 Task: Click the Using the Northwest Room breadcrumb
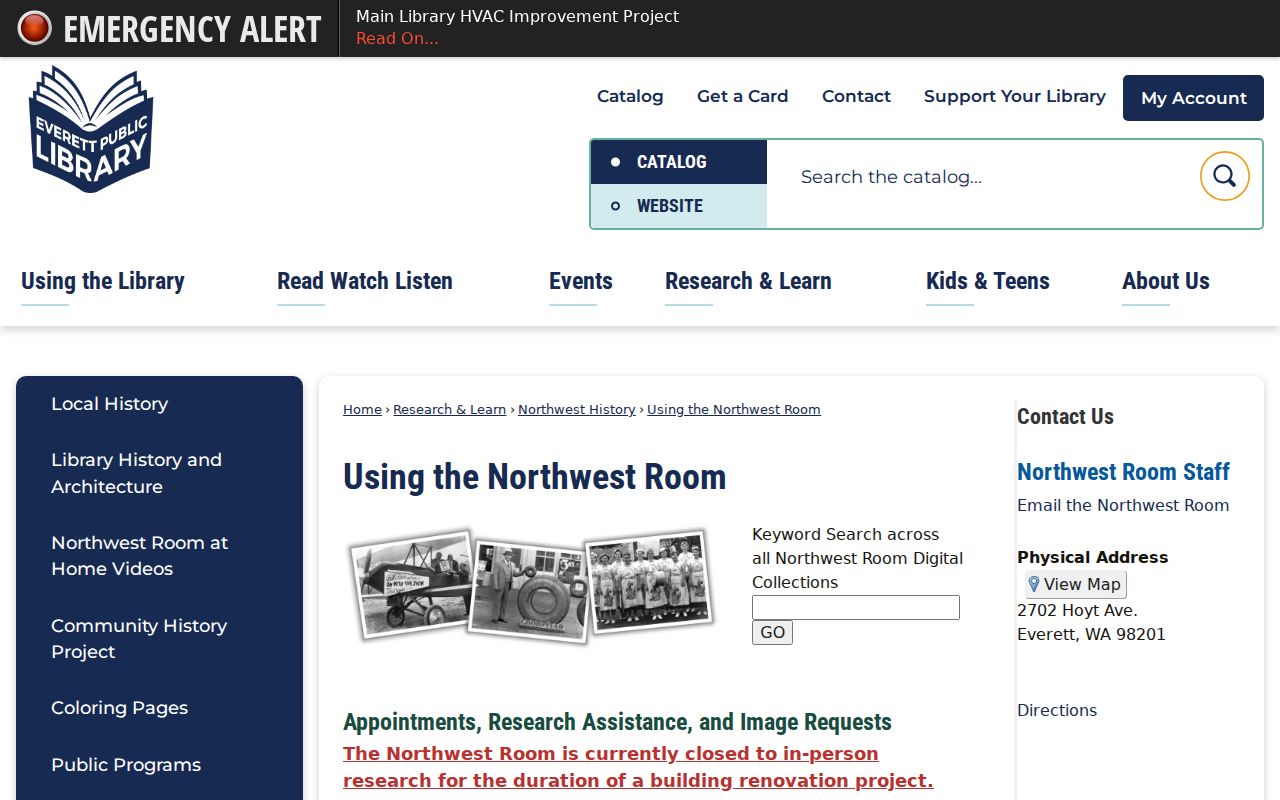[734, 409]
